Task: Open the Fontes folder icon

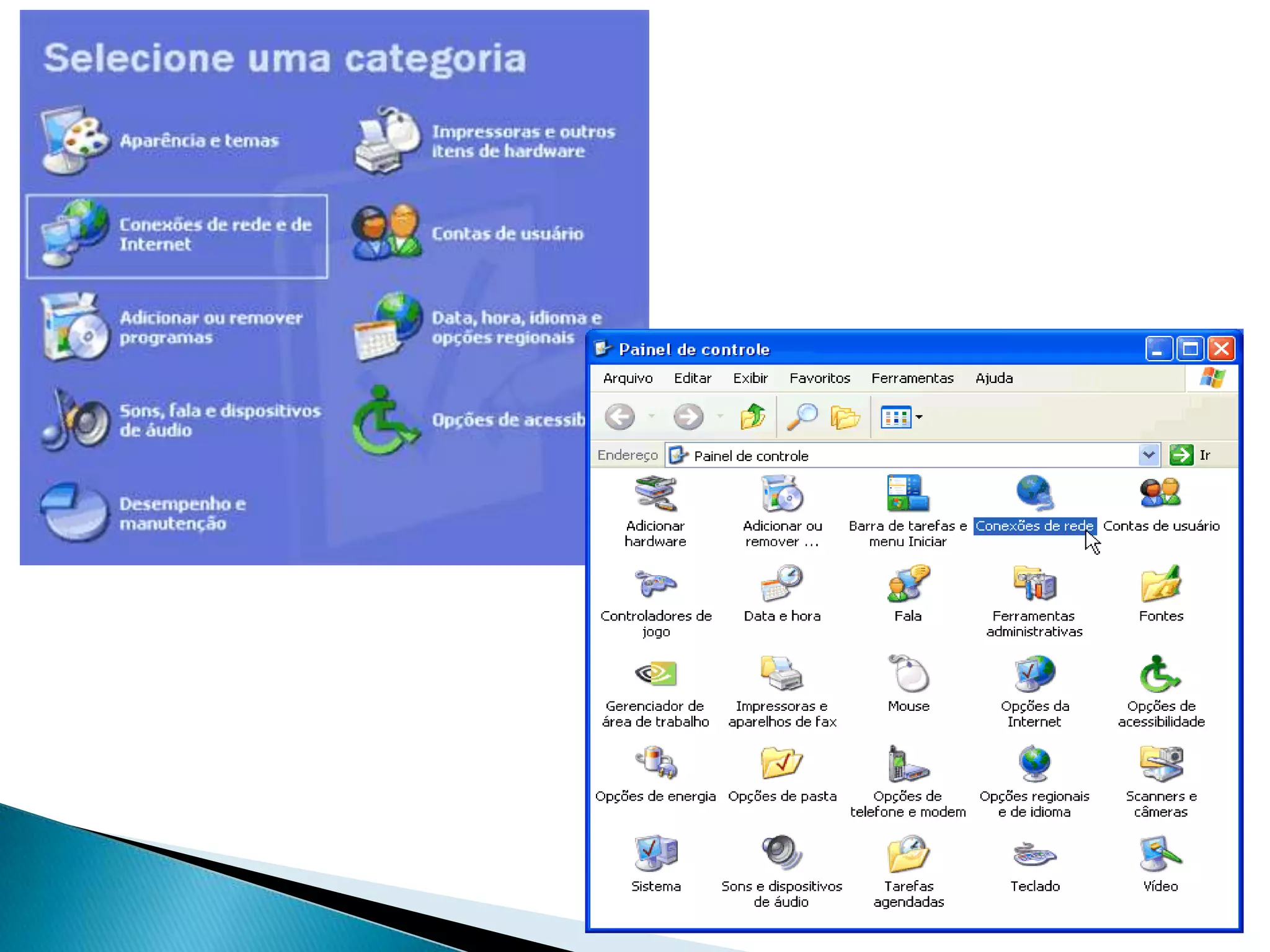Action: pyautogui.click(x=1160, y=584)
